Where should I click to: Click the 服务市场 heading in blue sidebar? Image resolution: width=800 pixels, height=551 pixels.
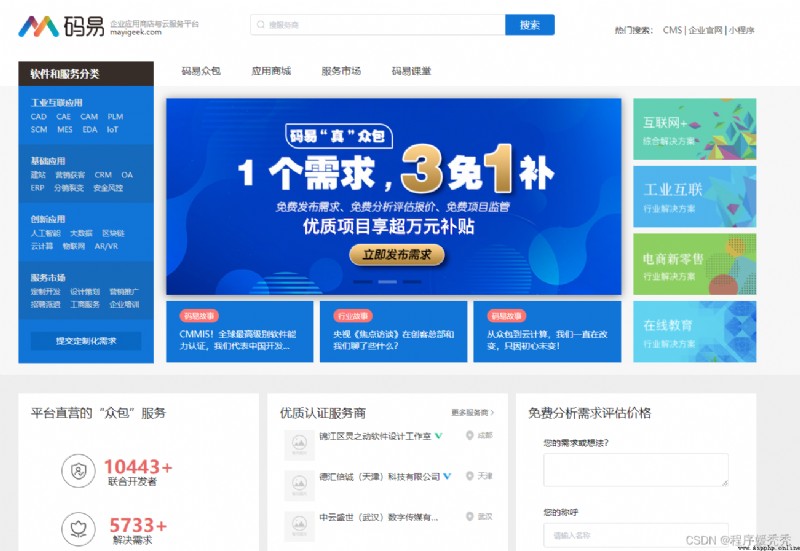(48, 278)
